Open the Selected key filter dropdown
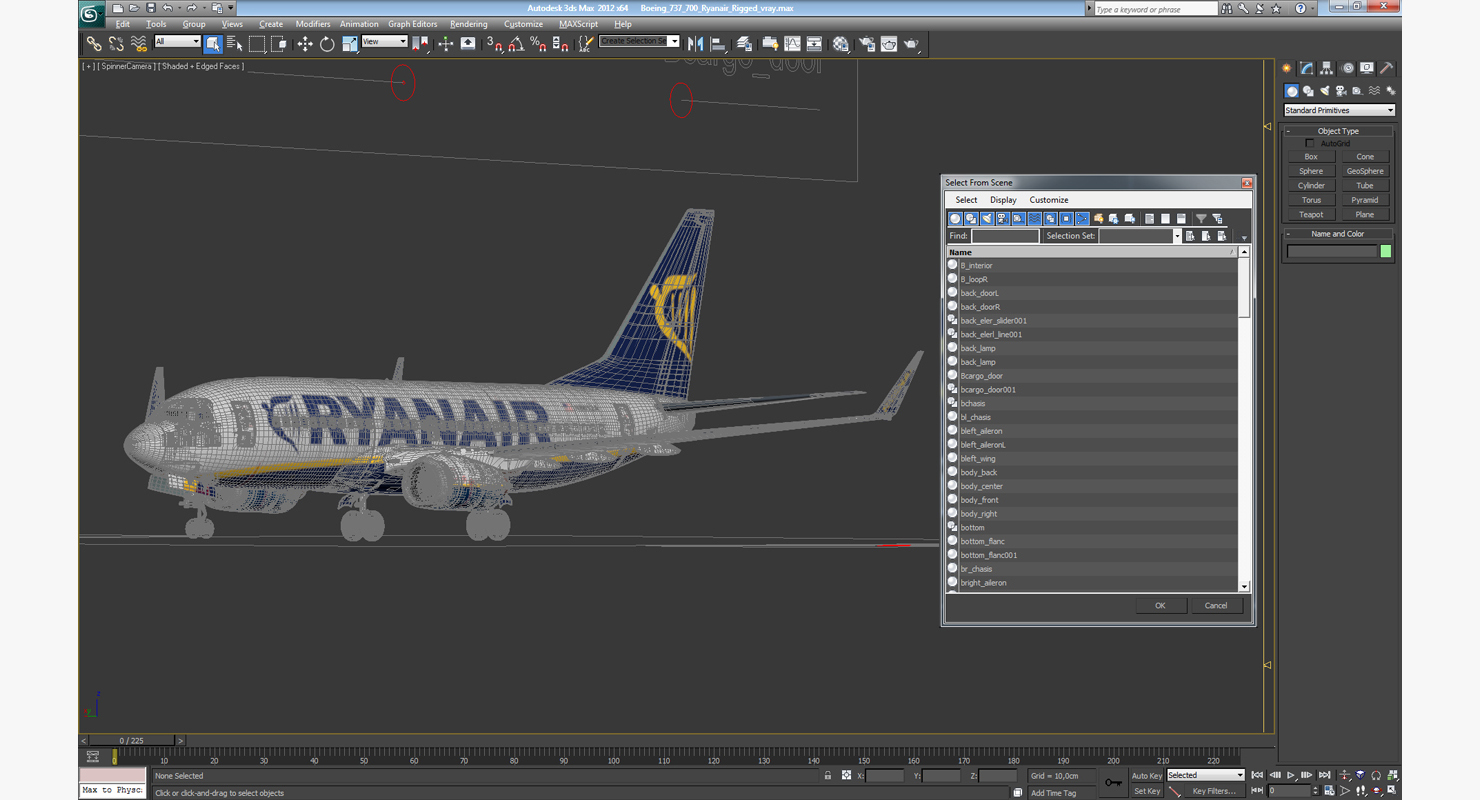The height and width of the screenshot is (800, 1480). click(x=1206, y=775)
